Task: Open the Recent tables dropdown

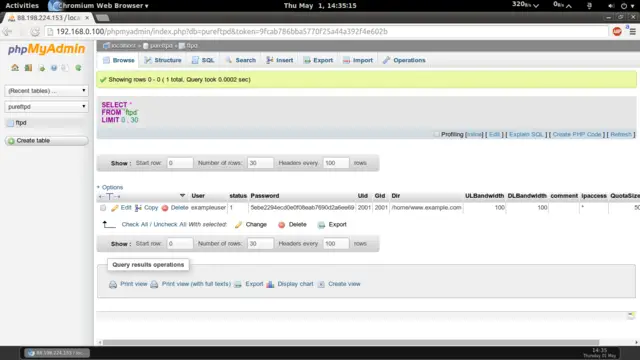Action: 47,91
